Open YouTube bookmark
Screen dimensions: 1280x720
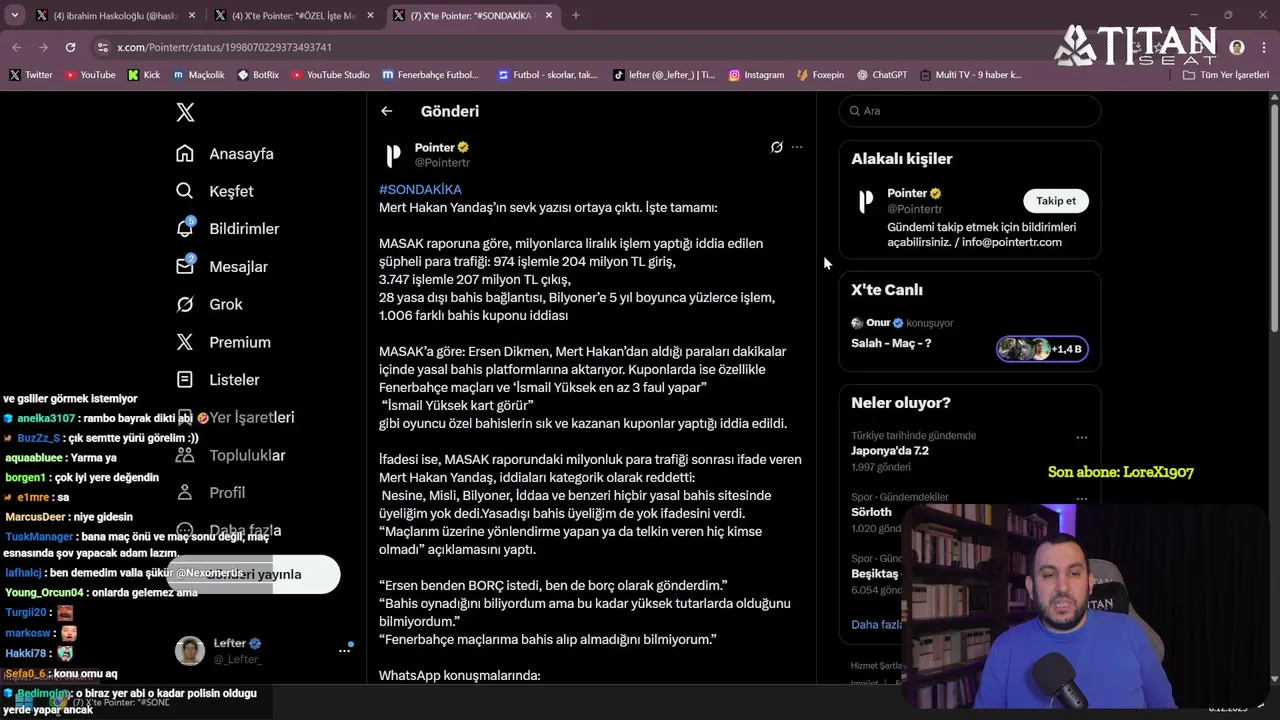coord(90,75)
